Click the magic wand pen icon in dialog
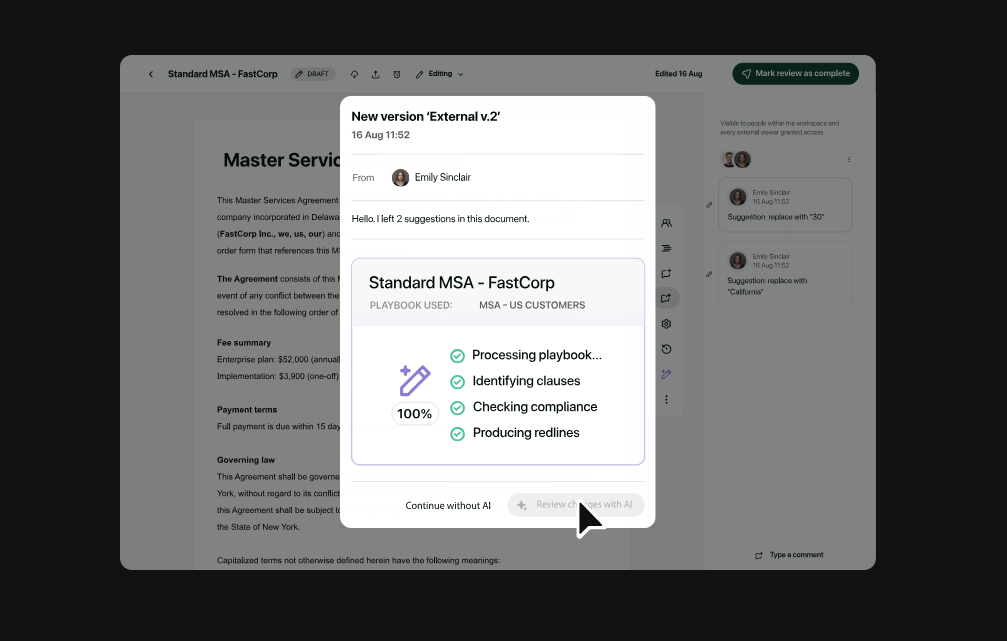This screenshot has height=641, width=1007. (x=414, y=380)
